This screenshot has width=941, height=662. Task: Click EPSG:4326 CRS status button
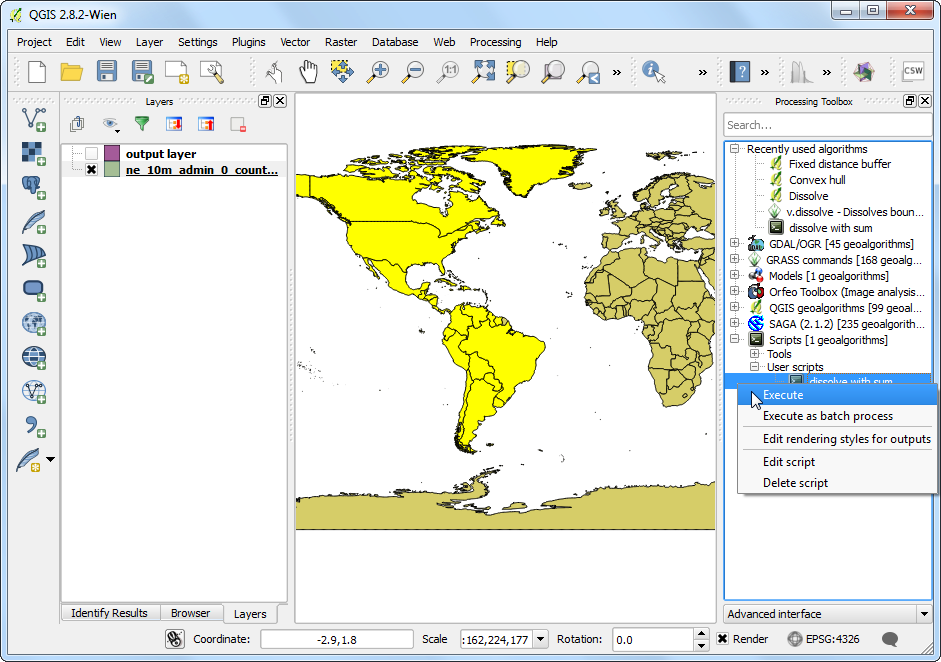click(823, 639)
